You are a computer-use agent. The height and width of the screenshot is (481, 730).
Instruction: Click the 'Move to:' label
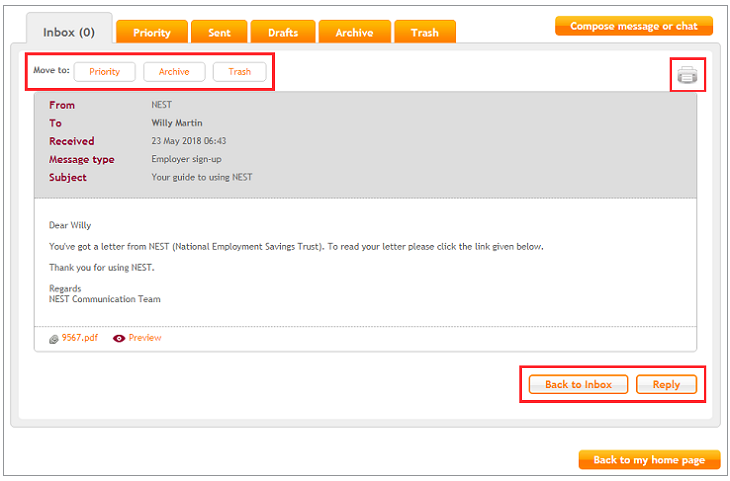[x=51, y=70]
